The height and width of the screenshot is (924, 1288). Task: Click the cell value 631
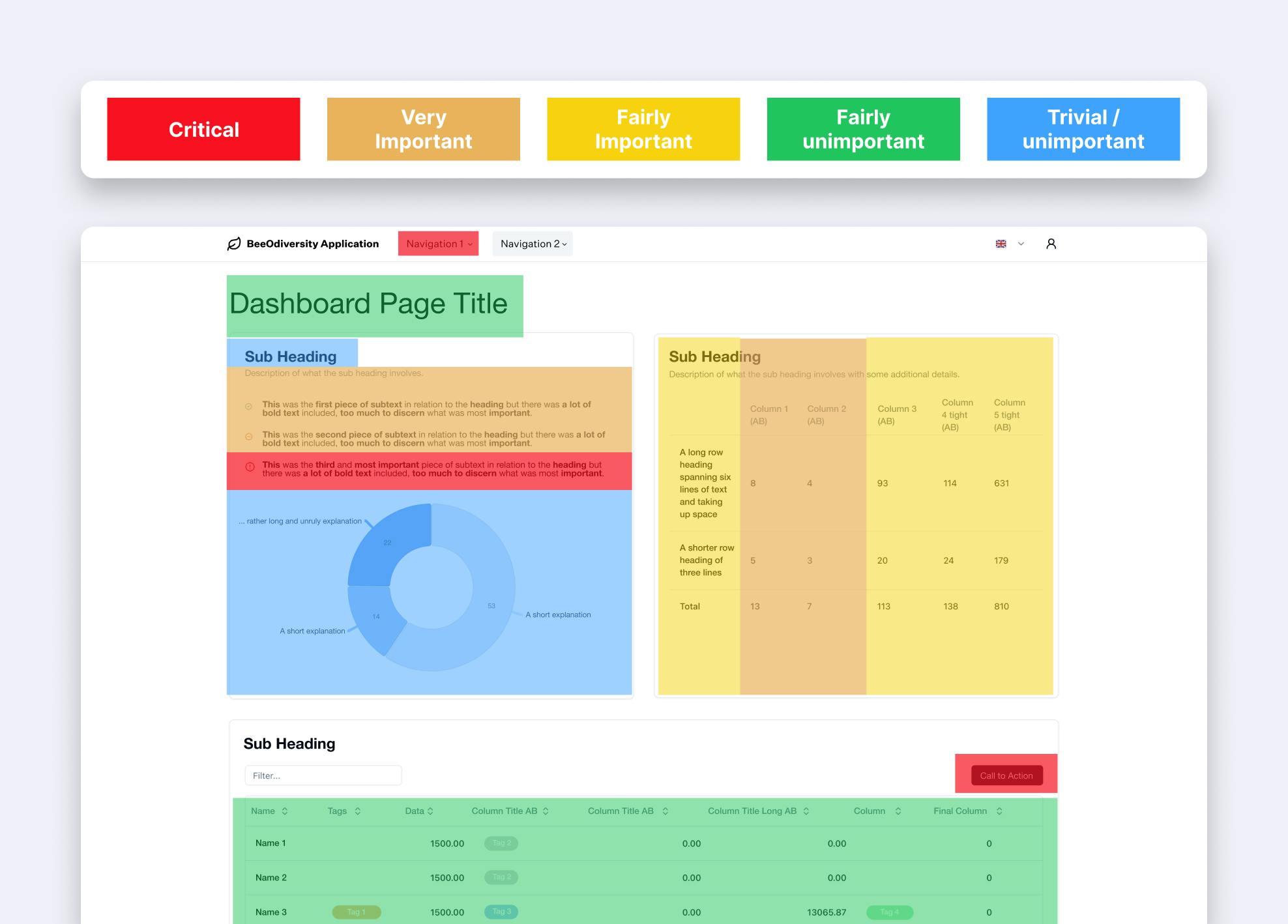click(x=1001, y=483)
